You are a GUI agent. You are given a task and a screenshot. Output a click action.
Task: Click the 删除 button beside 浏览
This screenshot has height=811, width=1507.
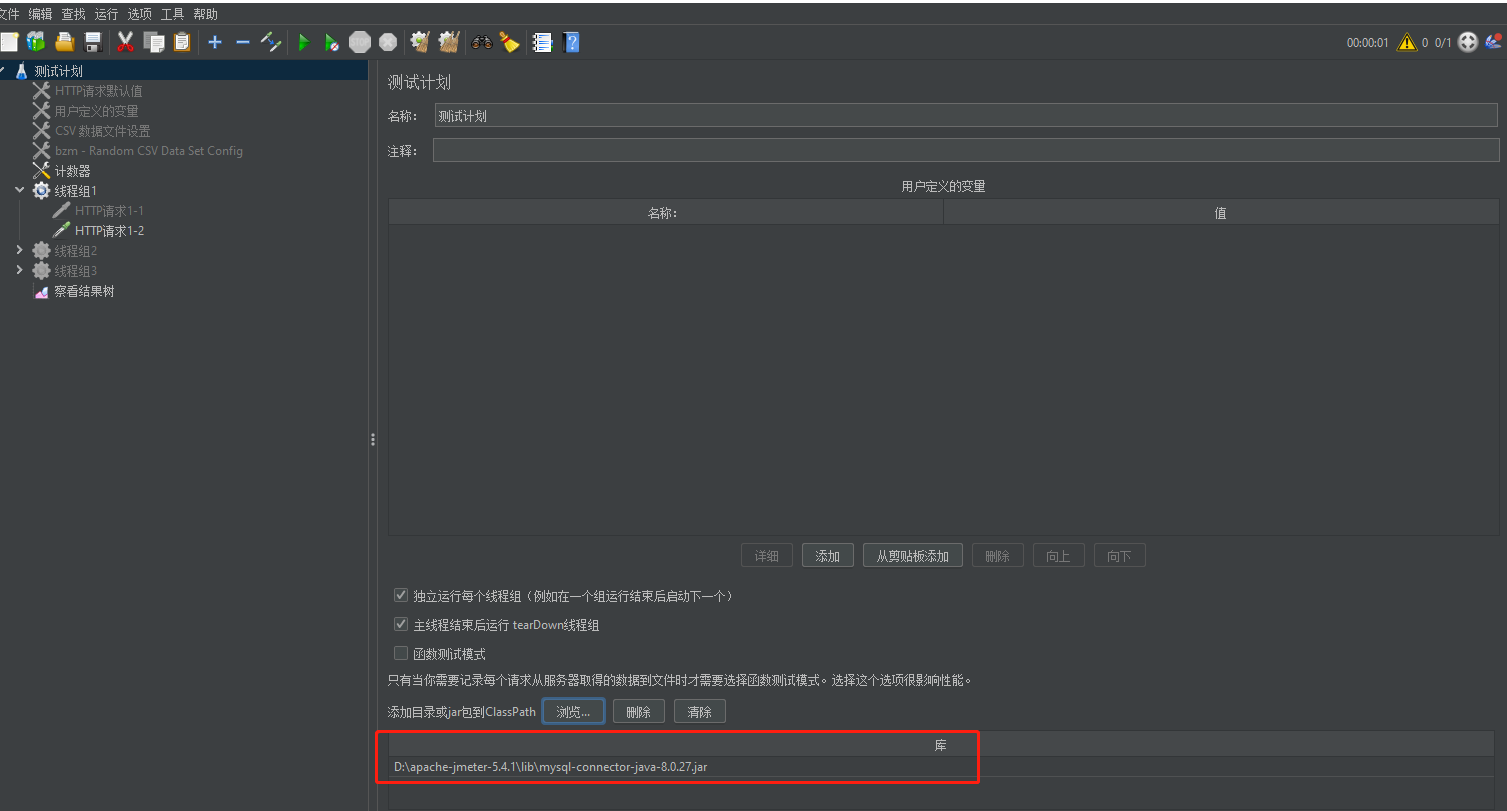(638, 712)
